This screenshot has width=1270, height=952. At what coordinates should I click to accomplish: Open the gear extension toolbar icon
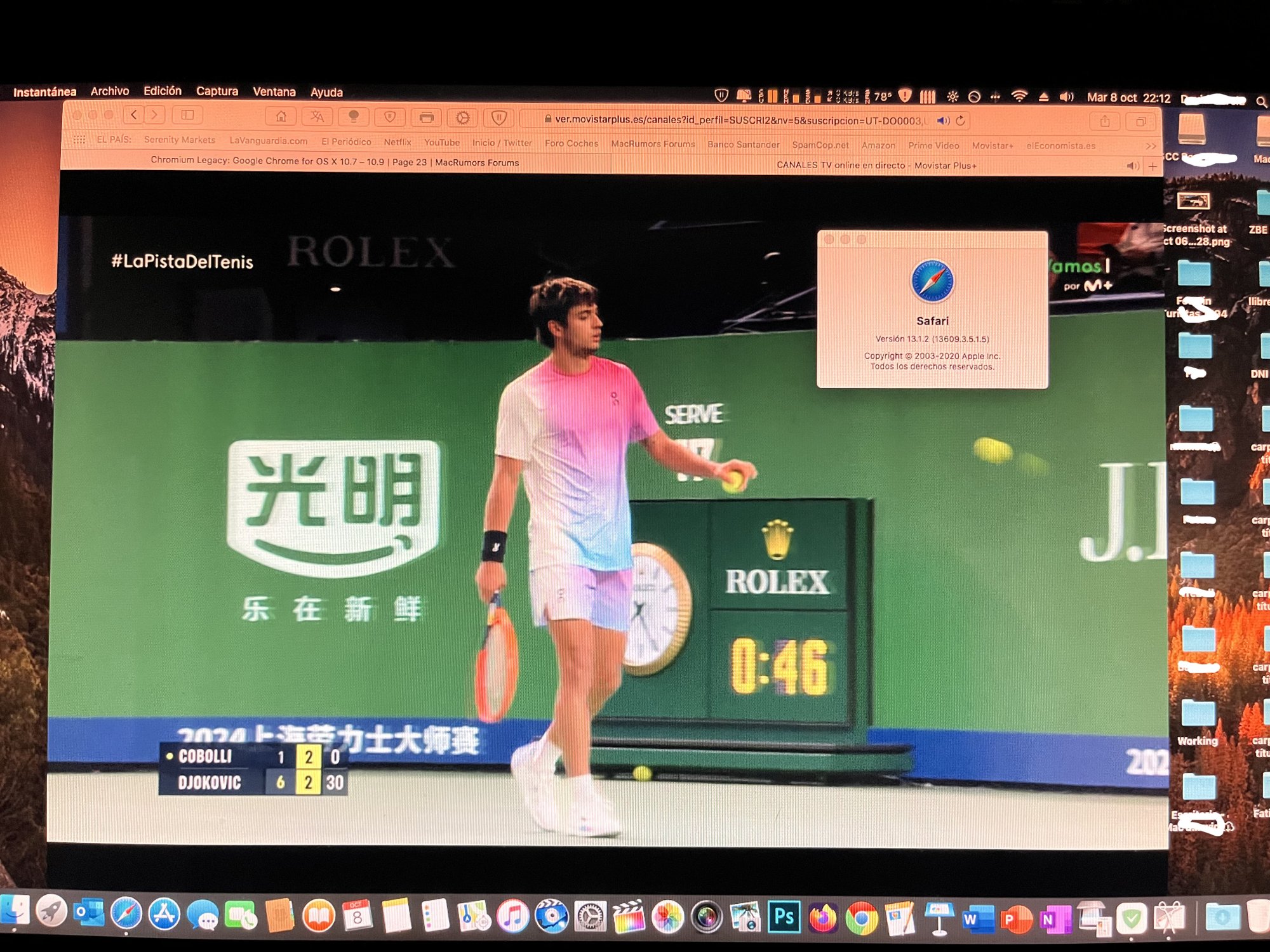pyautogui.click(x=463, y=117)
